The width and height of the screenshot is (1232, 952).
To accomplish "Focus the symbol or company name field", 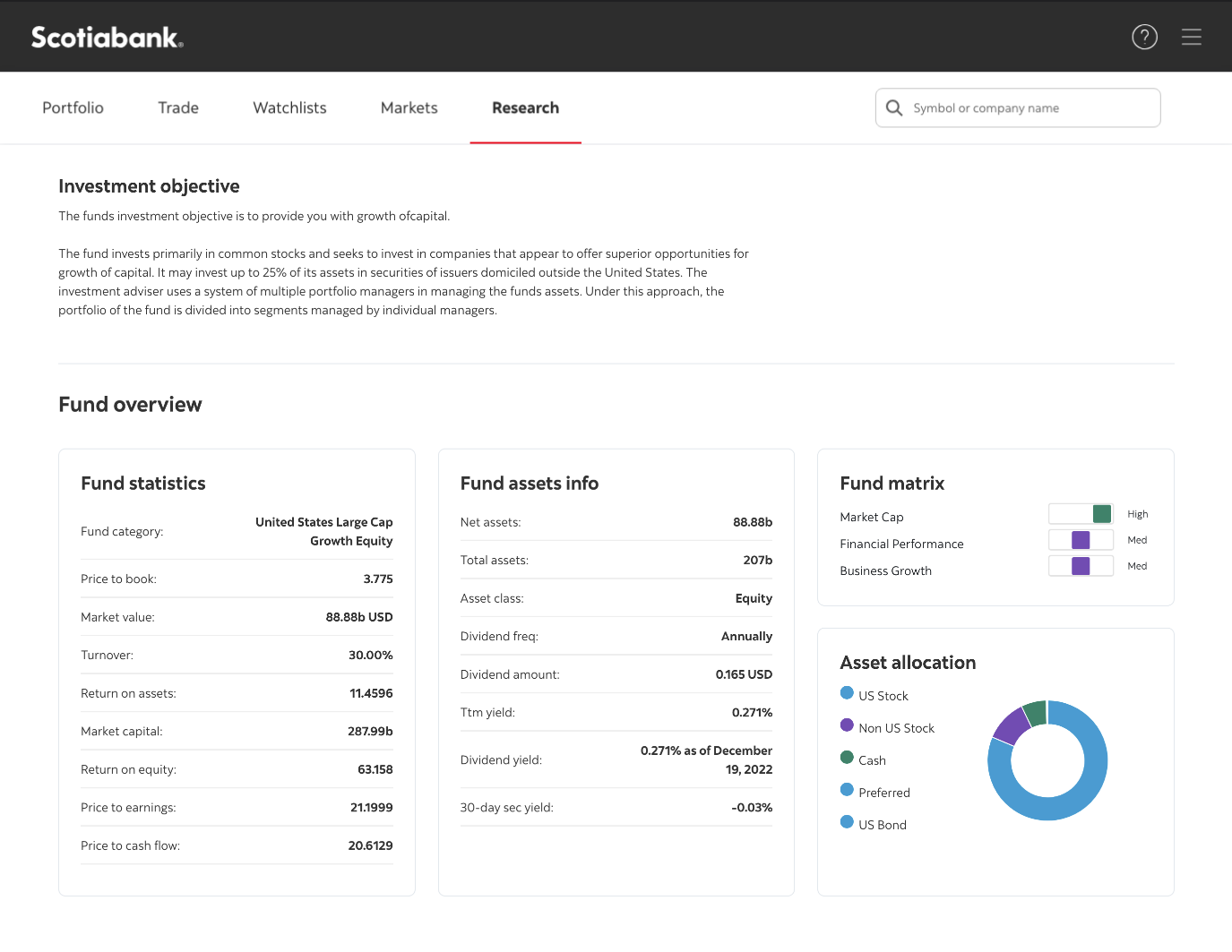I will 1030,108.
